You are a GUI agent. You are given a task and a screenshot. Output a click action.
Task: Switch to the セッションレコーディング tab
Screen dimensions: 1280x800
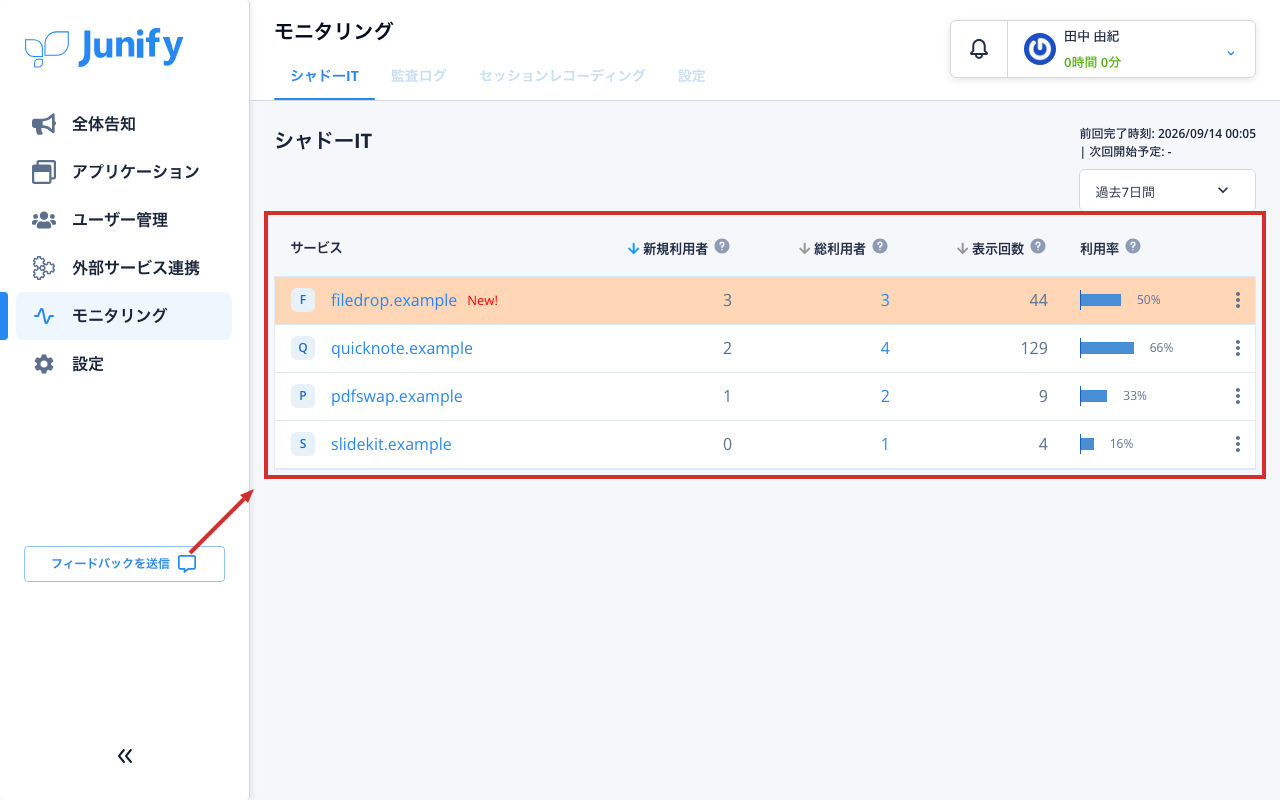coord(562,76)
